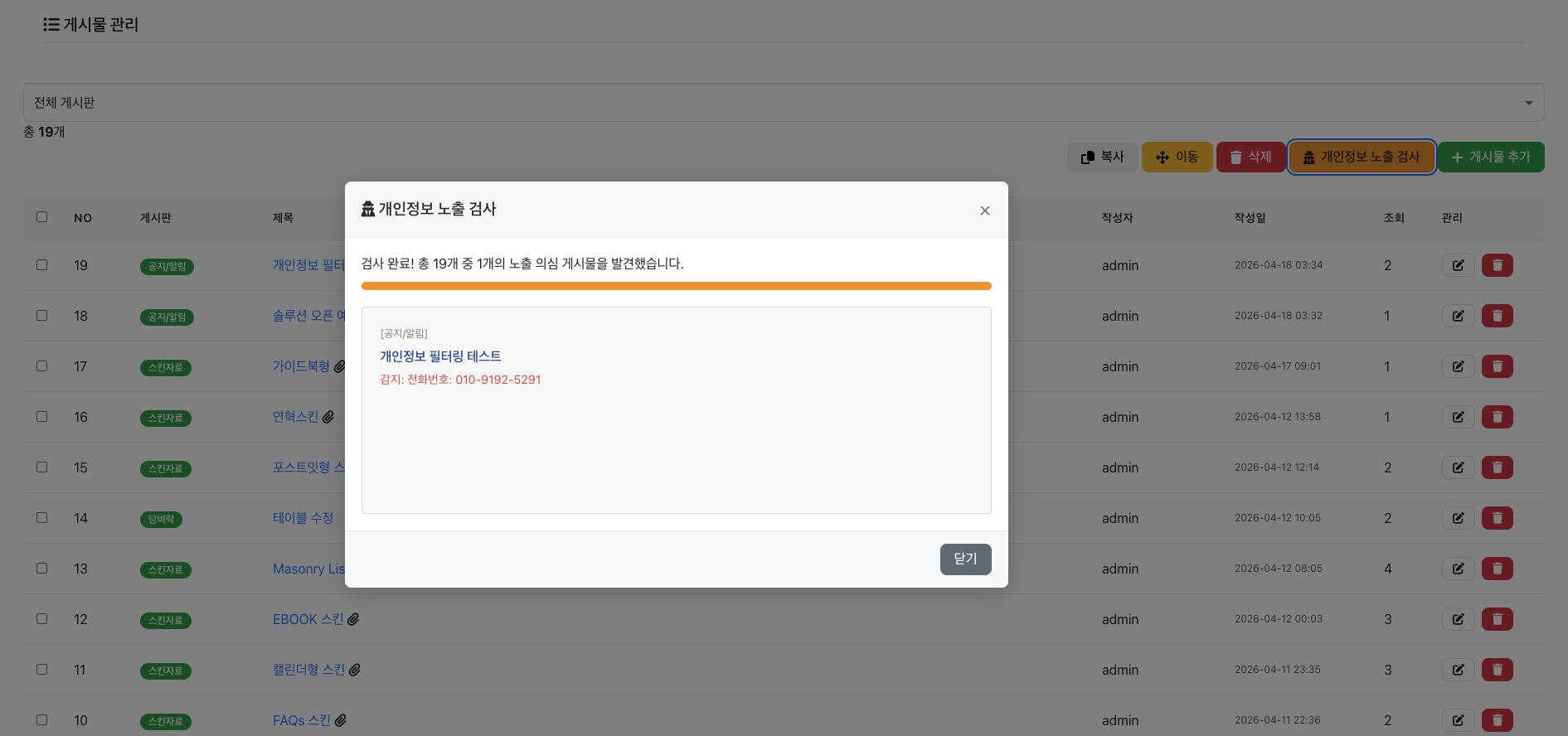1568x736 pixels.
Task: Click 스킨자료 badge on row 12
Action: [x=166, y=620]
